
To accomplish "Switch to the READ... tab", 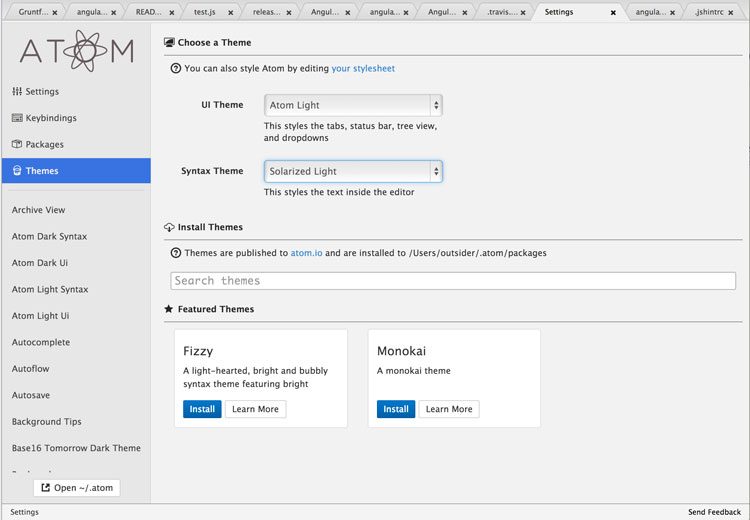I will (x=149, y=12).
